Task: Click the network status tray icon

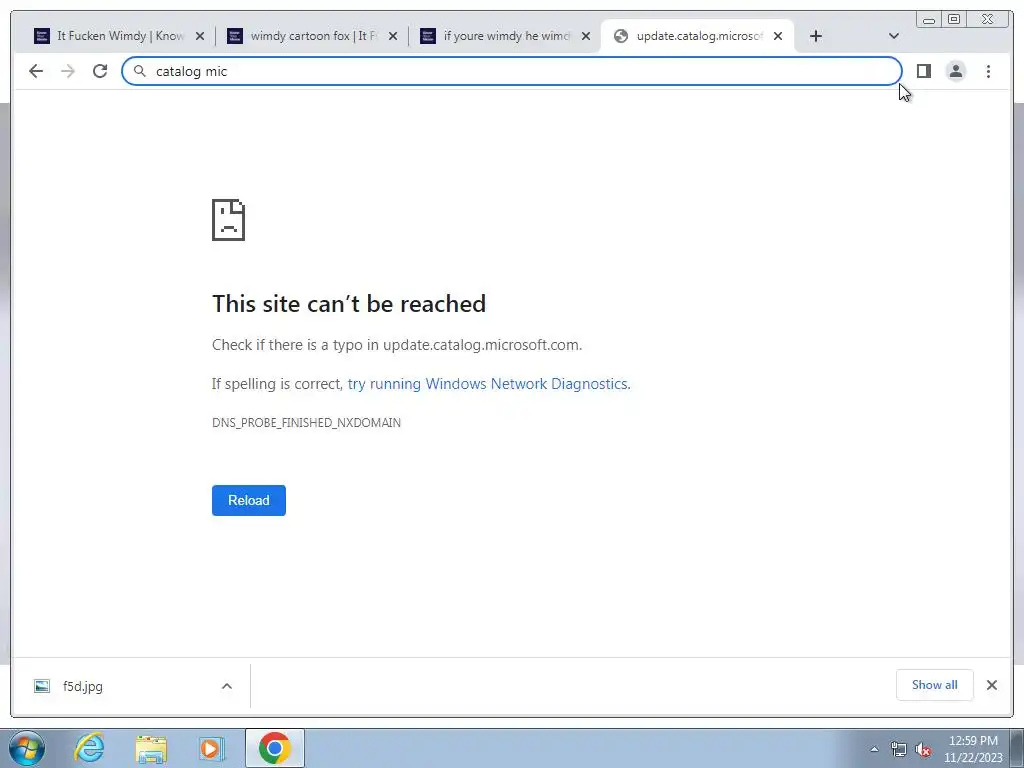Action: 899,749
